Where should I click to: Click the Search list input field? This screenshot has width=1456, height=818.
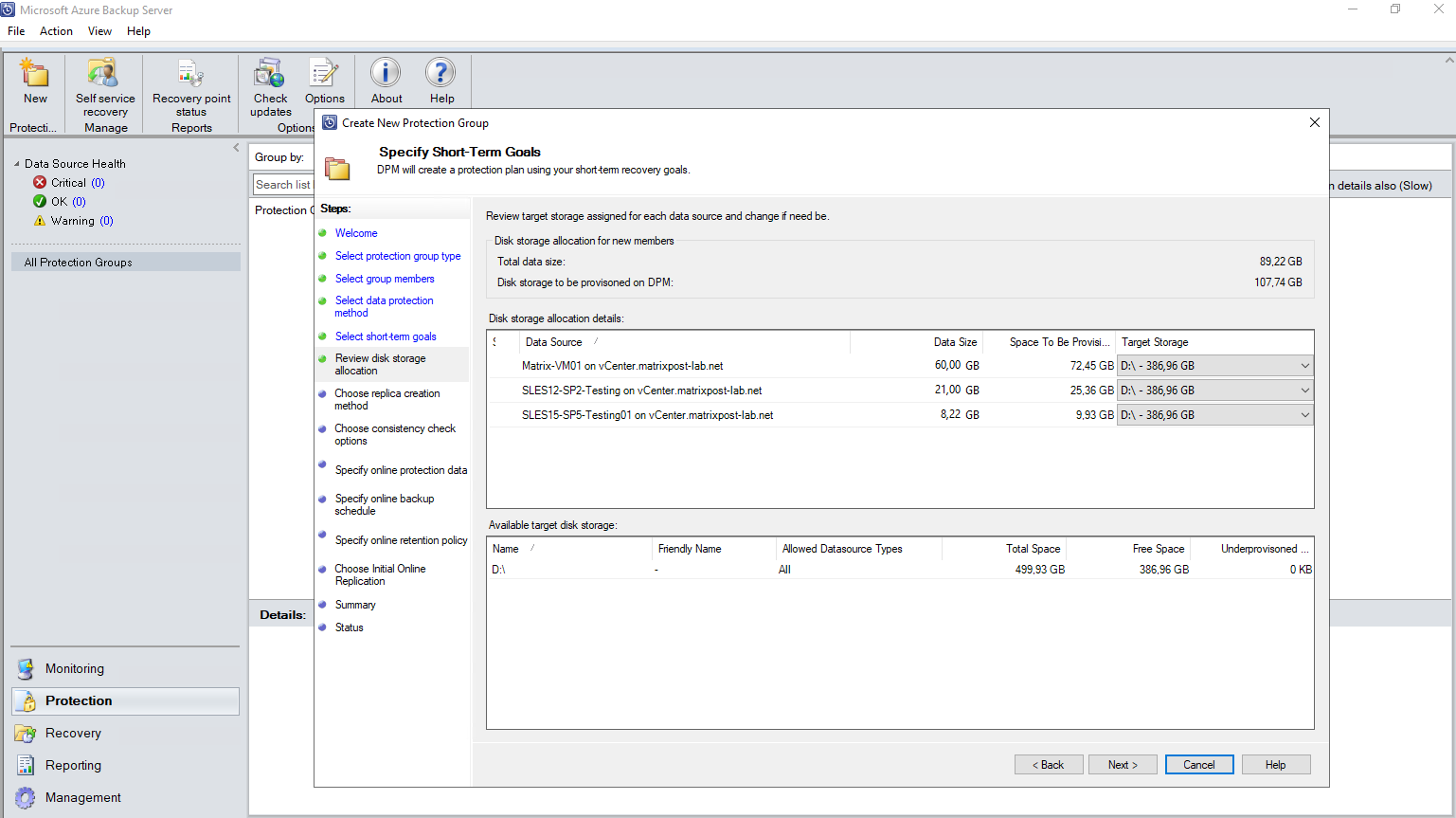click(282, 185)
